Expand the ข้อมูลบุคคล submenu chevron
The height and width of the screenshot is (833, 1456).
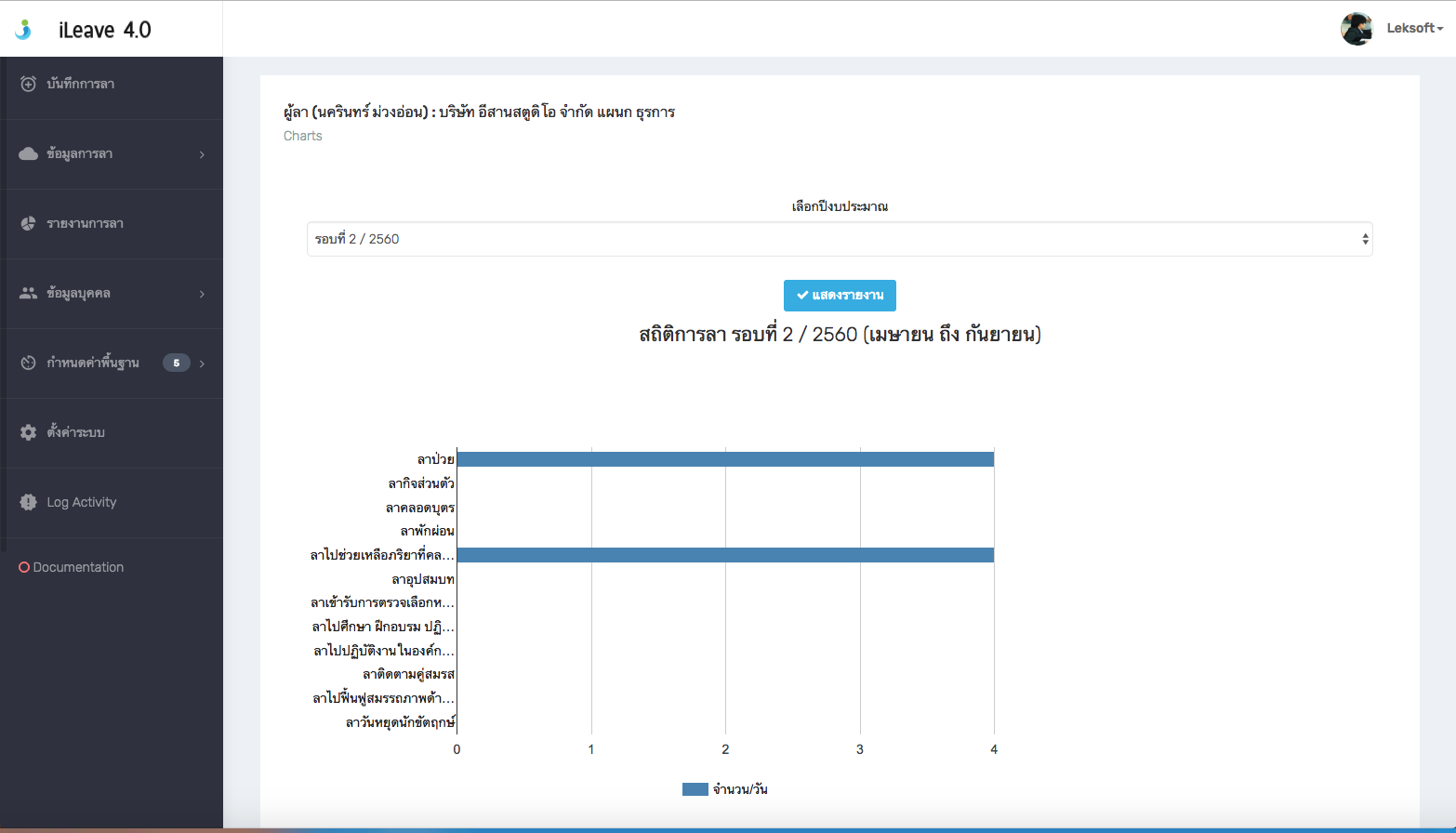pos(202,294)
